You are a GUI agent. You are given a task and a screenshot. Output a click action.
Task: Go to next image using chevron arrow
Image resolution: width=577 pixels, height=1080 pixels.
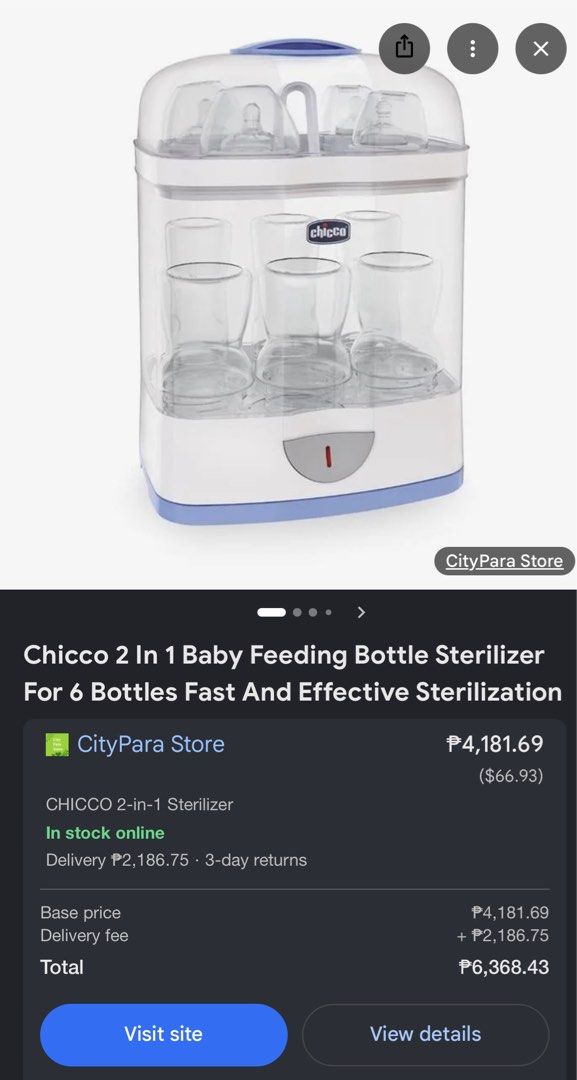361,612
